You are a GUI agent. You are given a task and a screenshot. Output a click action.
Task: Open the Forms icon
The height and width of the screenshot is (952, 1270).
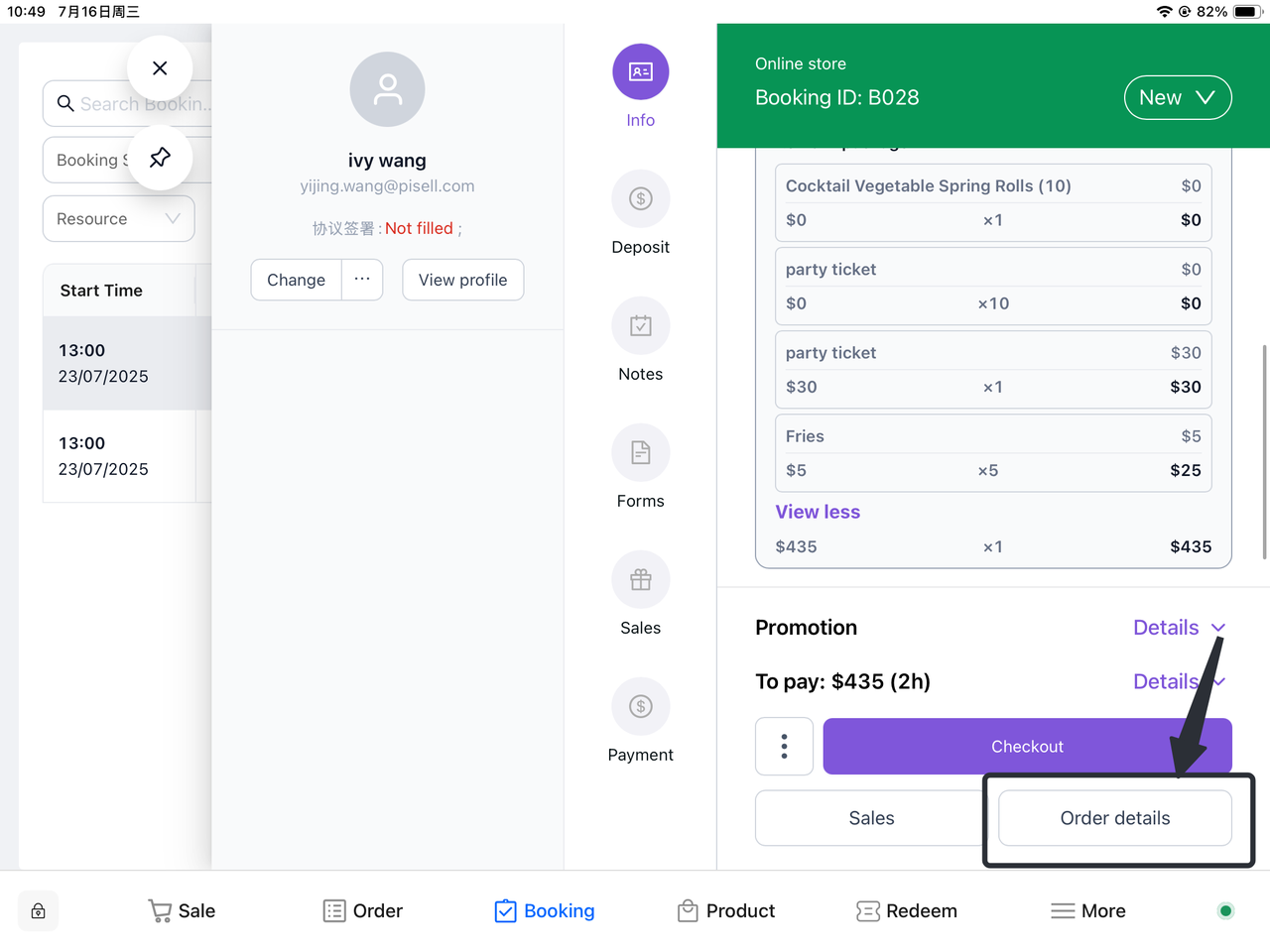point(640,453)
